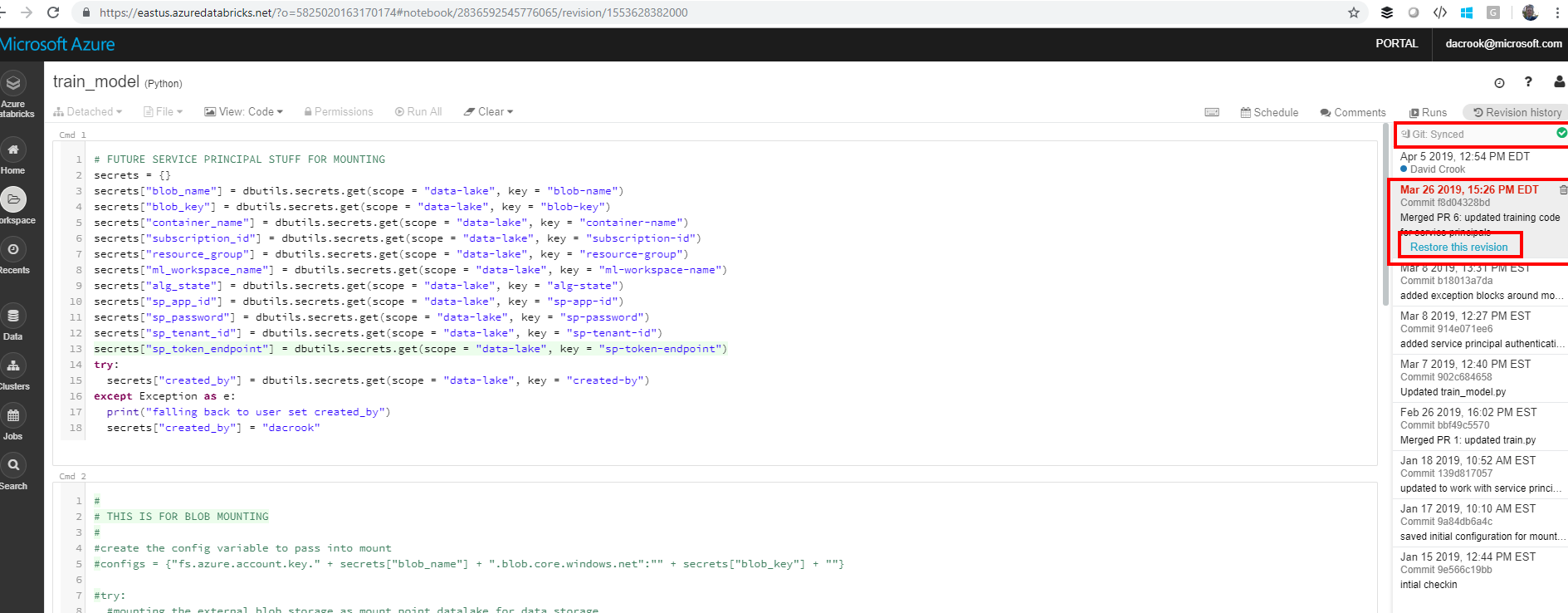1568x613 pixels.
Task: Click browser address bar URL
Action: tap(393, 12)
